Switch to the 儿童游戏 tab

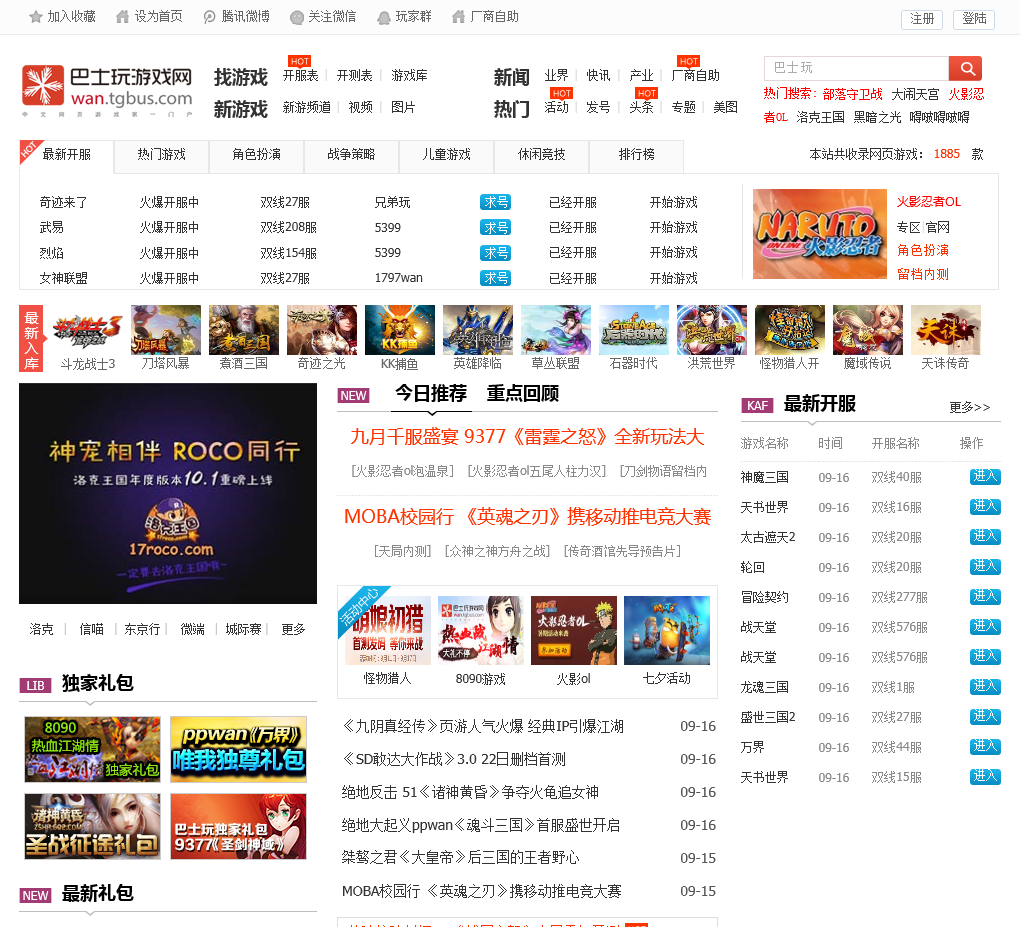(x=446, y=155)
